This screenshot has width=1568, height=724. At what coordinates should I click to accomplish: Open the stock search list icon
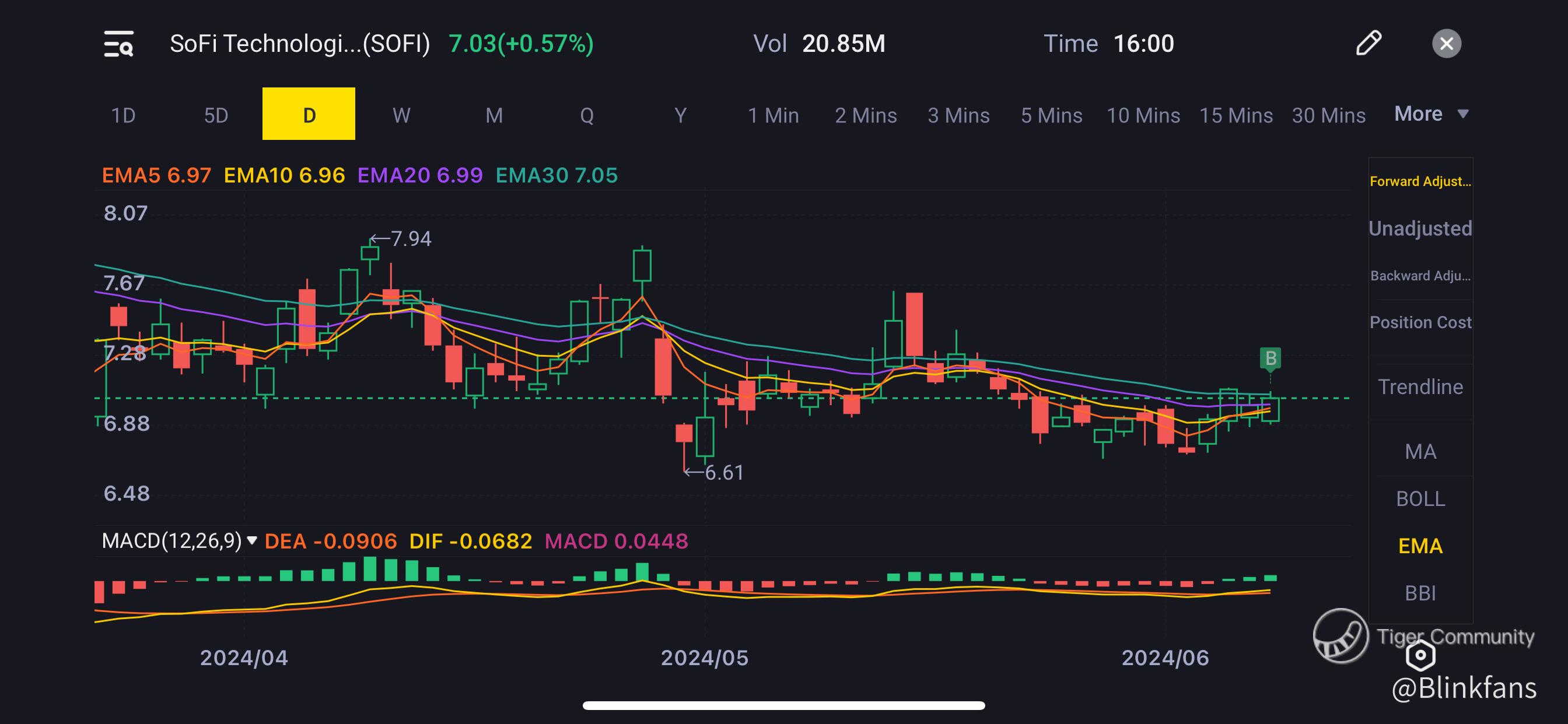click(x=118, y=44)
